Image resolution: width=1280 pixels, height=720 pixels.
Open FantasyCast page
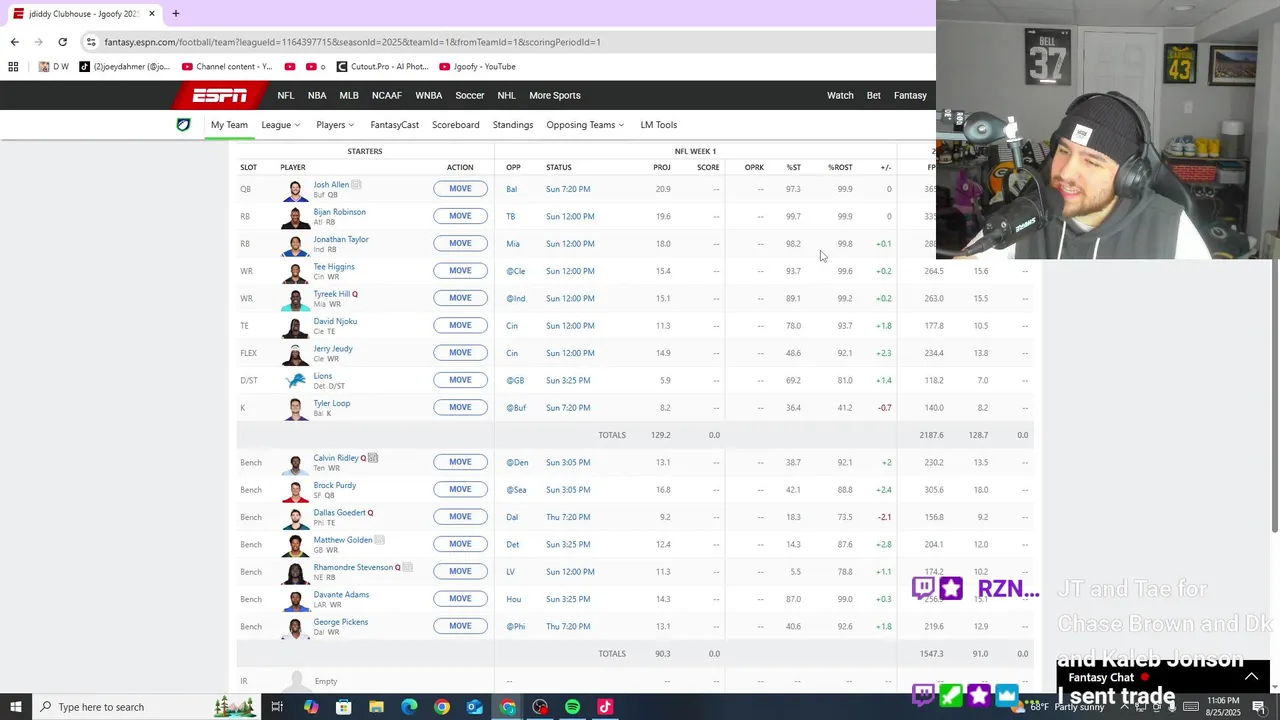pos(394,125)
